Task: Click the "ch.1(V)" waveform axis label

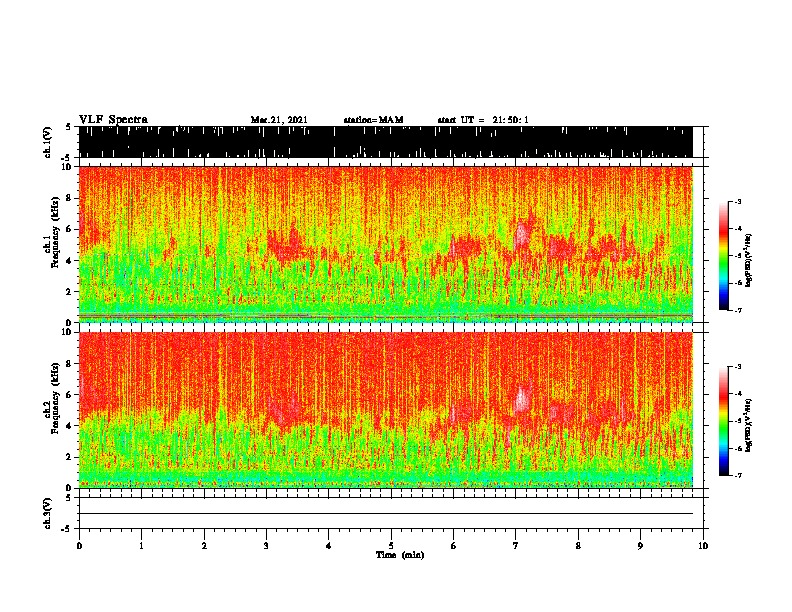Action: pyautogui.click(x=48, y=142)
